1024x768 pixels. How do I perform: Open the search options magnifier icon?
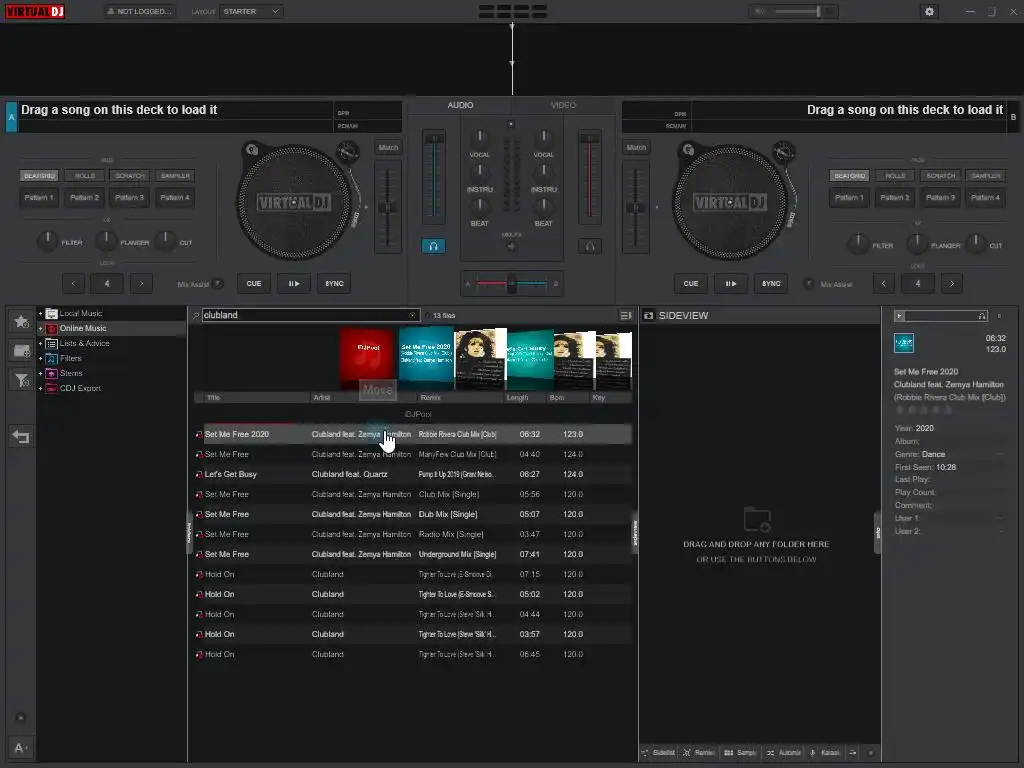(x=195, y=315)
